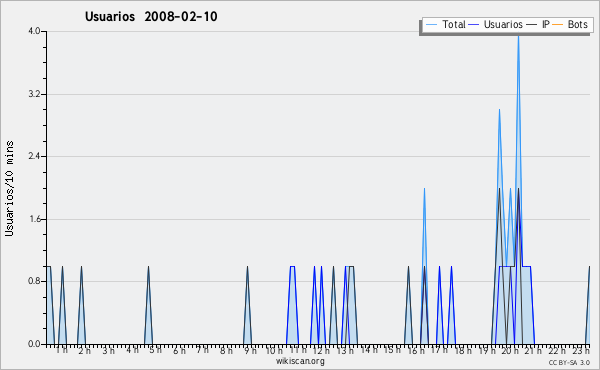Click the 'Bots' legend entry
This screenshot has height=370, width=600.
tap(570, 24)
